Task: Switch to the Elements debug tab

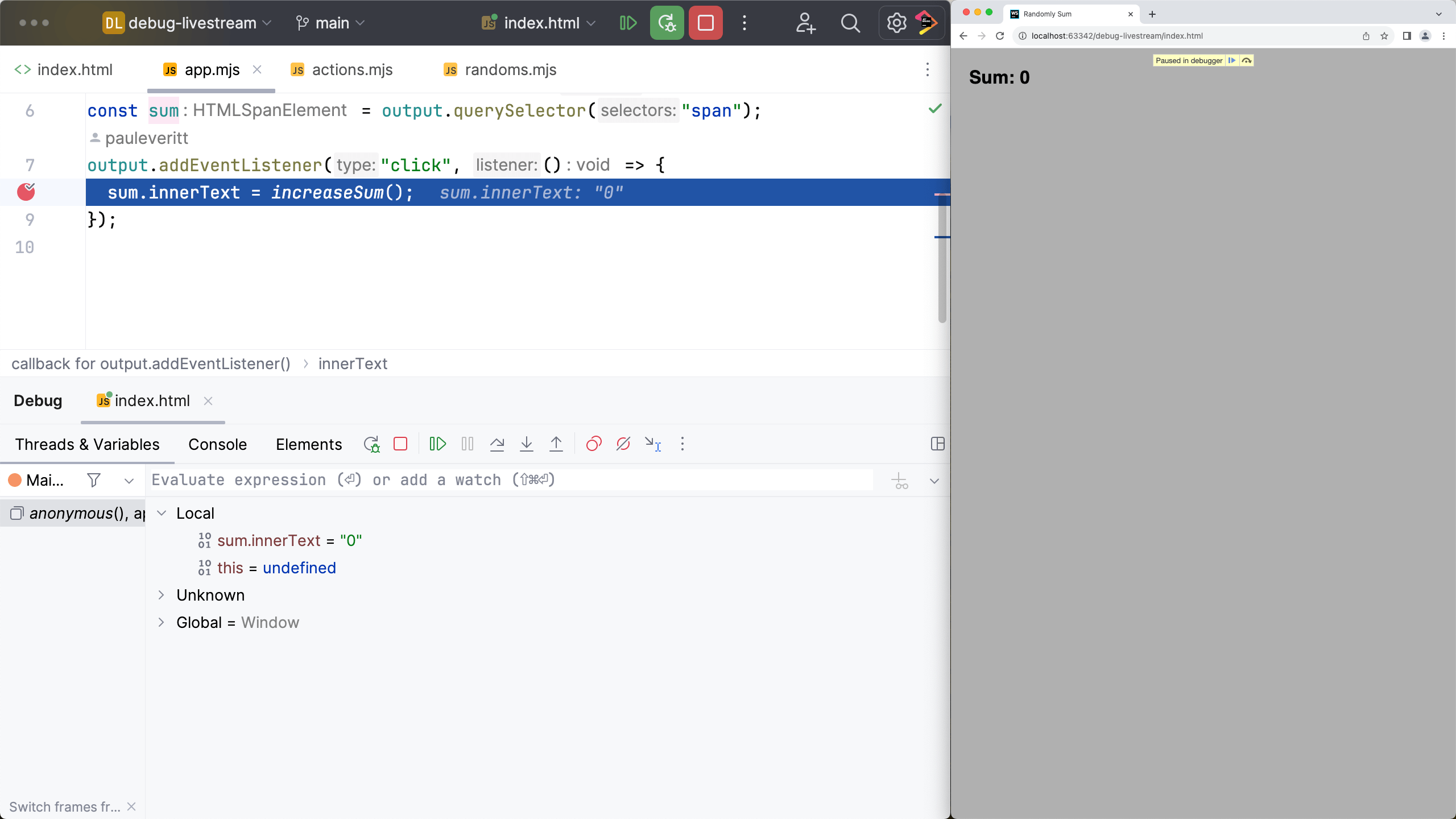Action: pos(309,444)
